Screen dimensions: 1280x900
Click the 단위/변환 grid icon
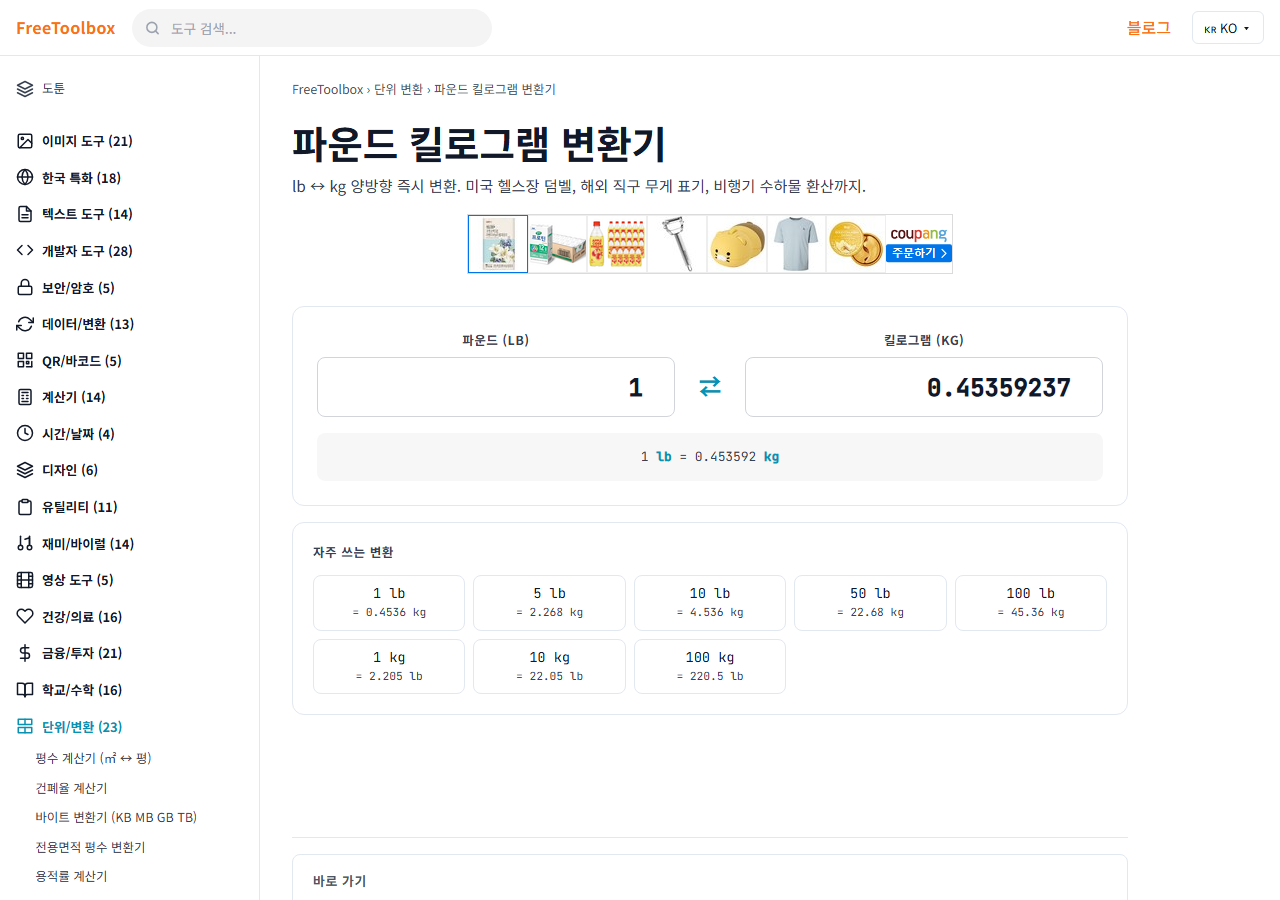(x=25, y=726)
